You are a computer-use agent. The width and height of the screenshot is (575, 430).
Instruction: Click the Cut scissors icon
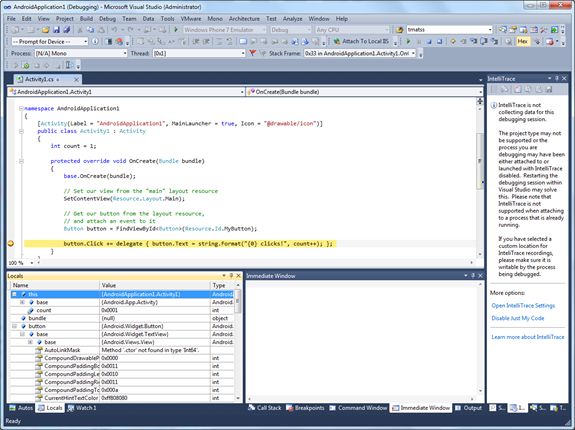coord(80,30)
